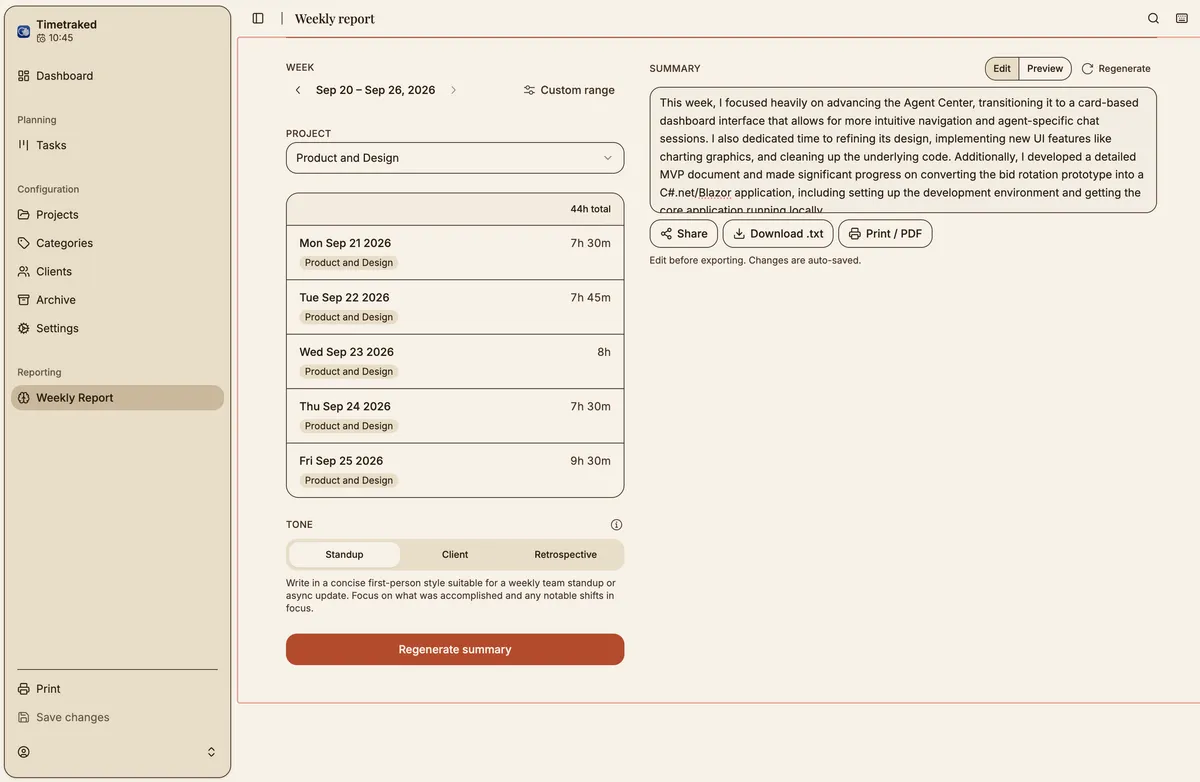This screenshot has height=782, width=1200.
Task: Toggle the sidebar panel icon
Action: point(258,18)
